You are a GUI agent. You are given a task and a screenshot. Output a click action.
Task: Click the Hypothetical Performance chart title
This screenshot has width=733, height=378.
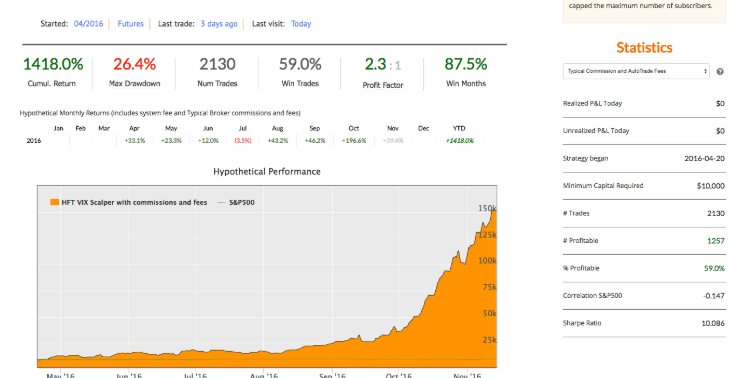point(267,171)
